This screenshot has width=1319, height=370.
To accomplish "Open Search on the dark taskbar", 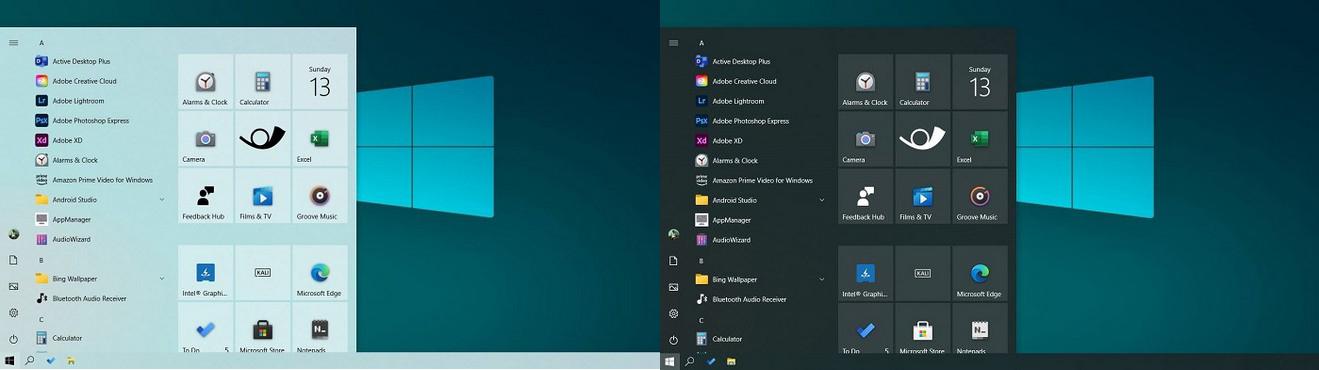I will (x=690, y=361).
